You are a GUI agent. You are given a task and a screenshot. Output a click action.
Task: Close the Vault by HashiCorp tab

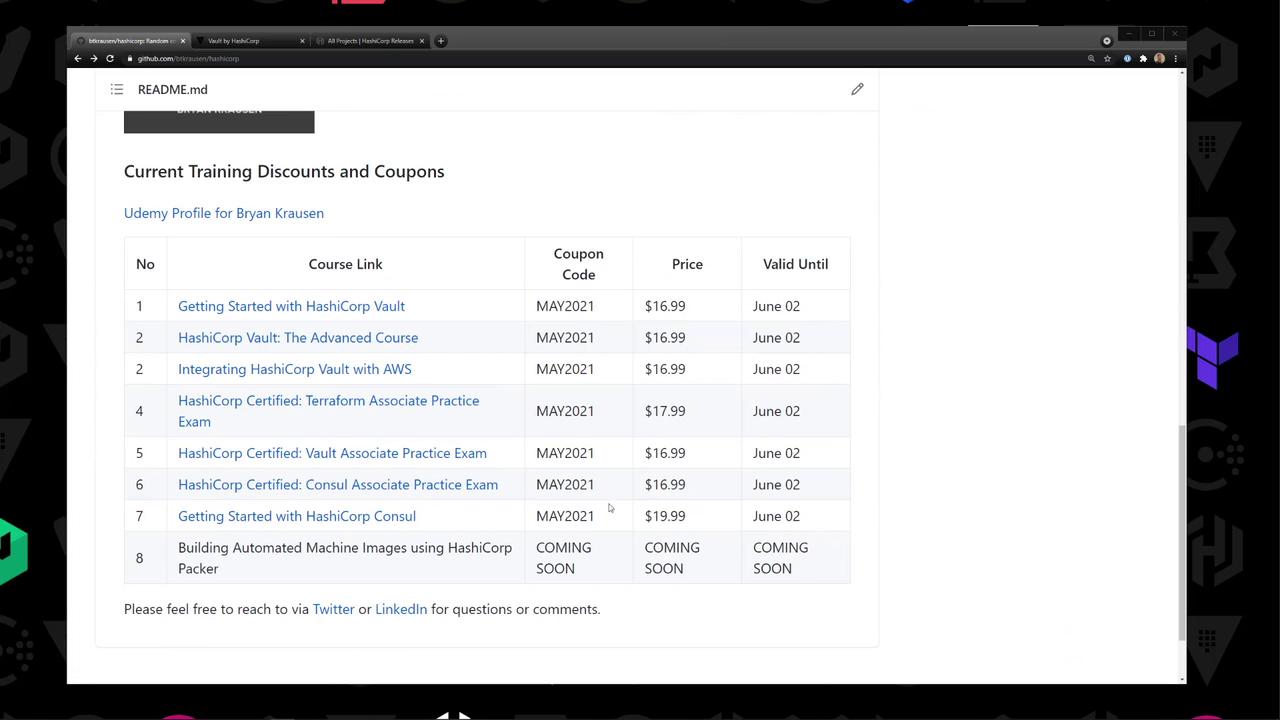pos(302,41)
